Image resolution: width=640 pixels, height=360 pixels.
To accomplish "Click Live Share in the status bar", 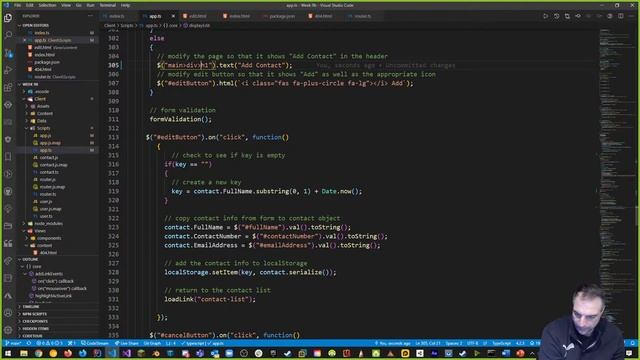I will (127, 343).
